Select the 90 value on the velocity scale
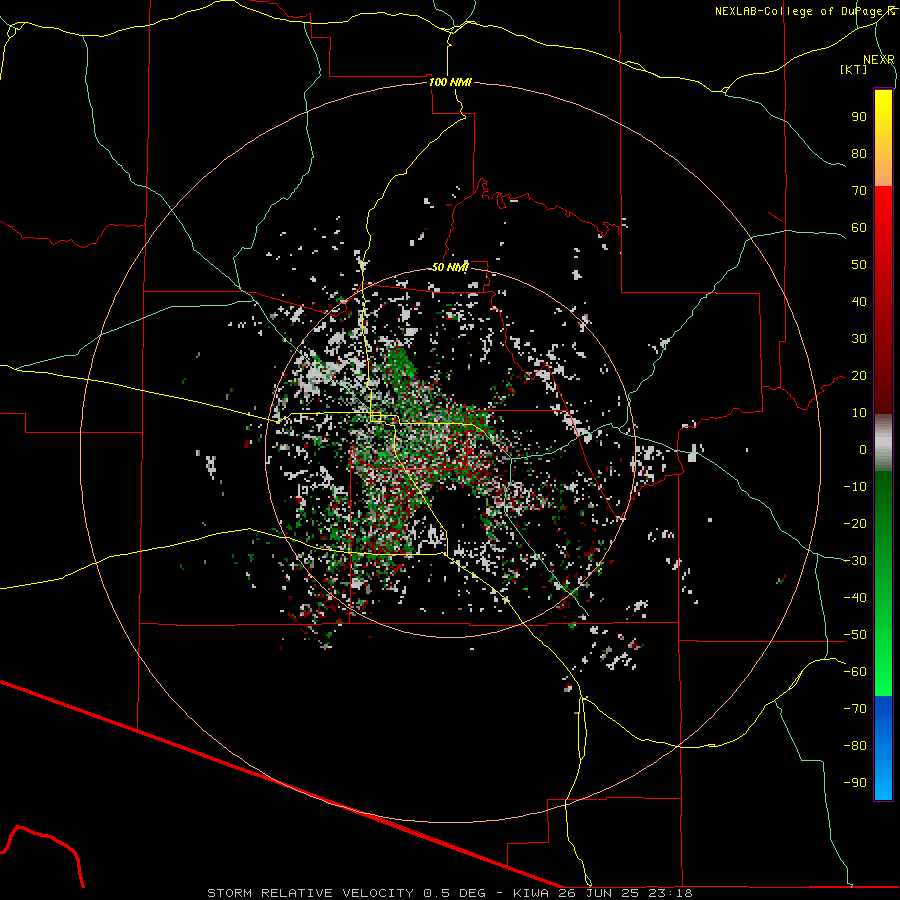This screenshot has width=900, height=900. 859,117
